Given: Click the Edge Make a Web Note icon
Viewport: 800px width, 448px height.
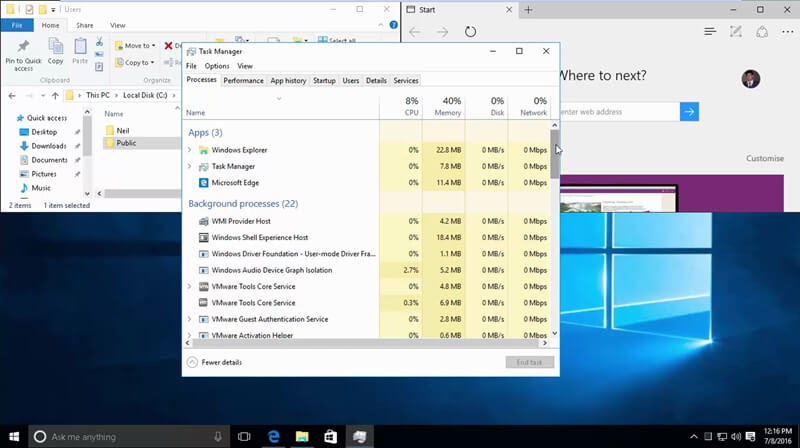Looking at the screenshot, I should [x=736, y=32].
